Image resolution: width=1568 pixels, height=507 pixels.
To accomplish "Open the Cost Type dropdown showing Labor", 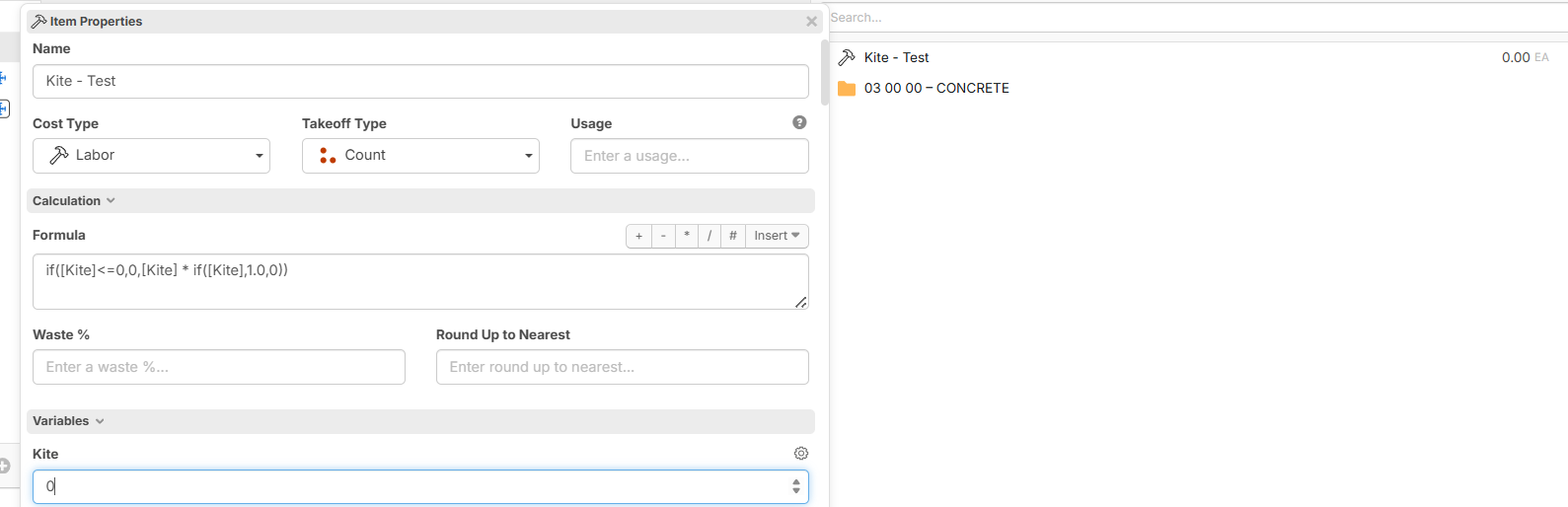I will pyautogui.click(x=151, y=156).
